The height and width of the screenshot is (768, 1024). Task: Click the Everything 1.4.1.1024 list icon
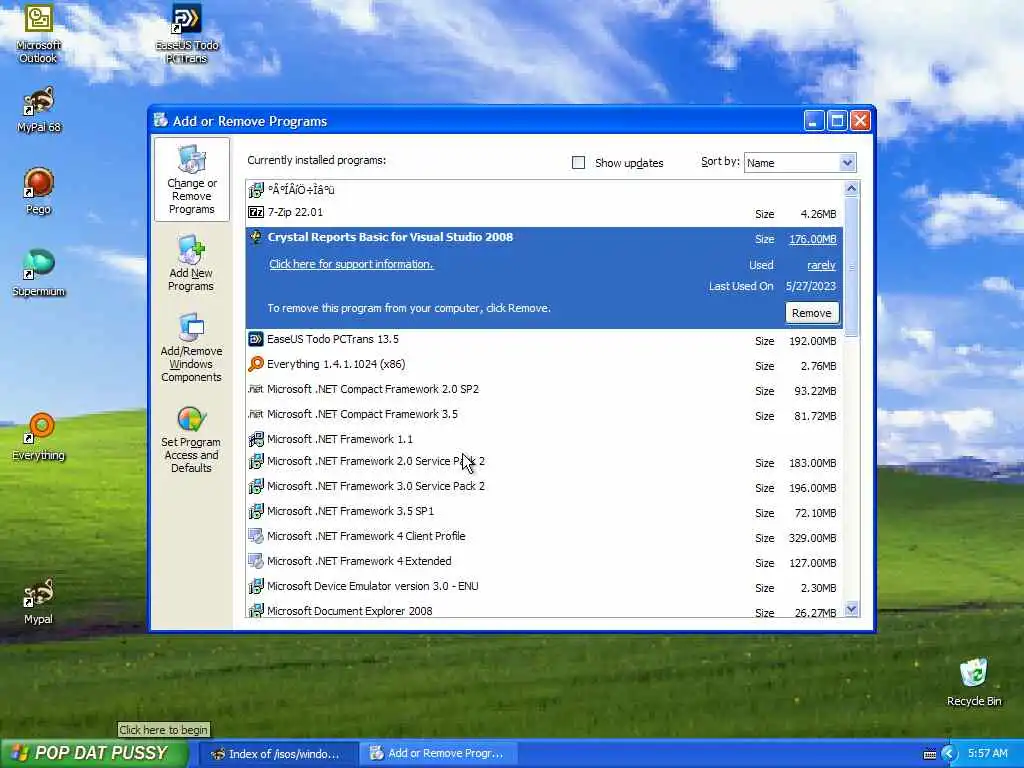[x=256, y=364]
